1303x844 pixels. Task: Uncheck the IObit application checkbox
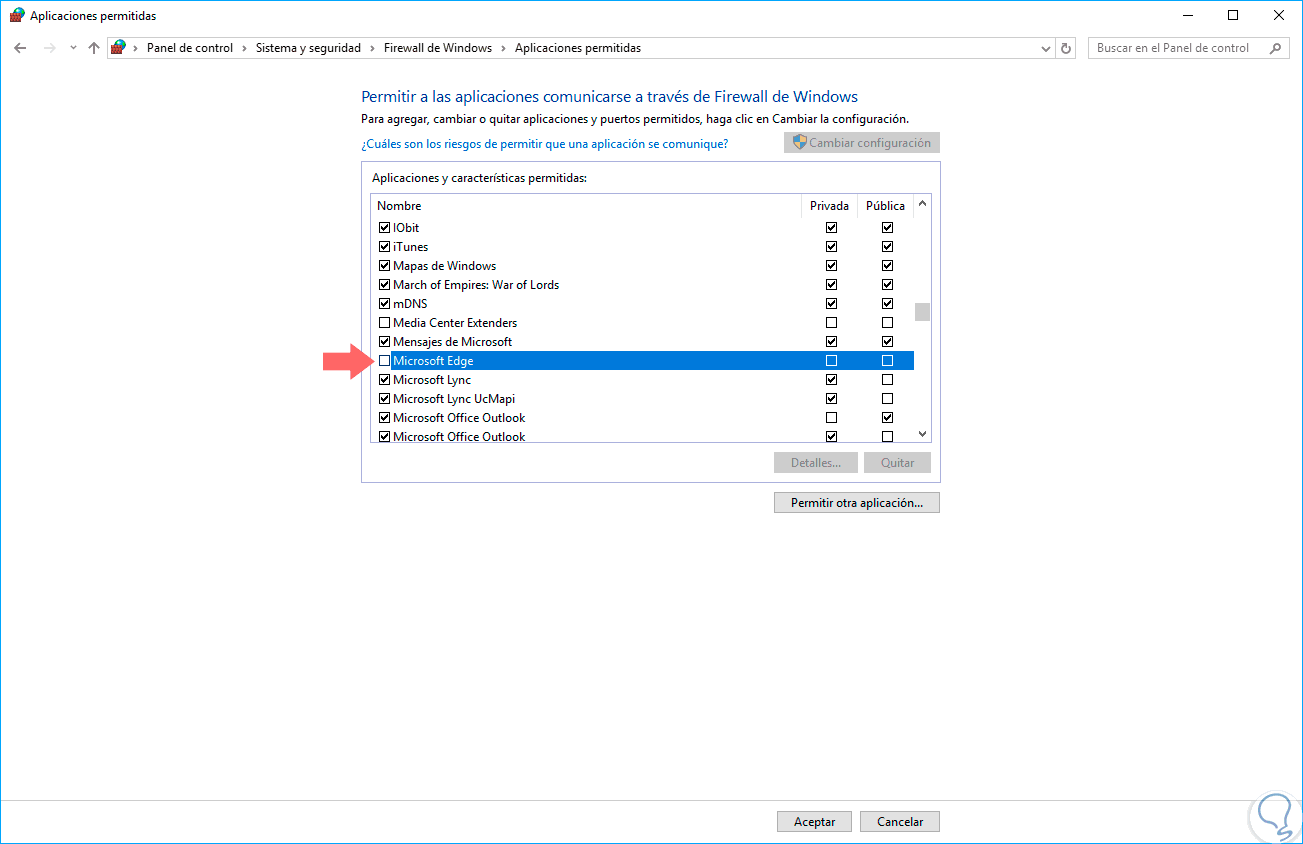click(x=385, y=228)
